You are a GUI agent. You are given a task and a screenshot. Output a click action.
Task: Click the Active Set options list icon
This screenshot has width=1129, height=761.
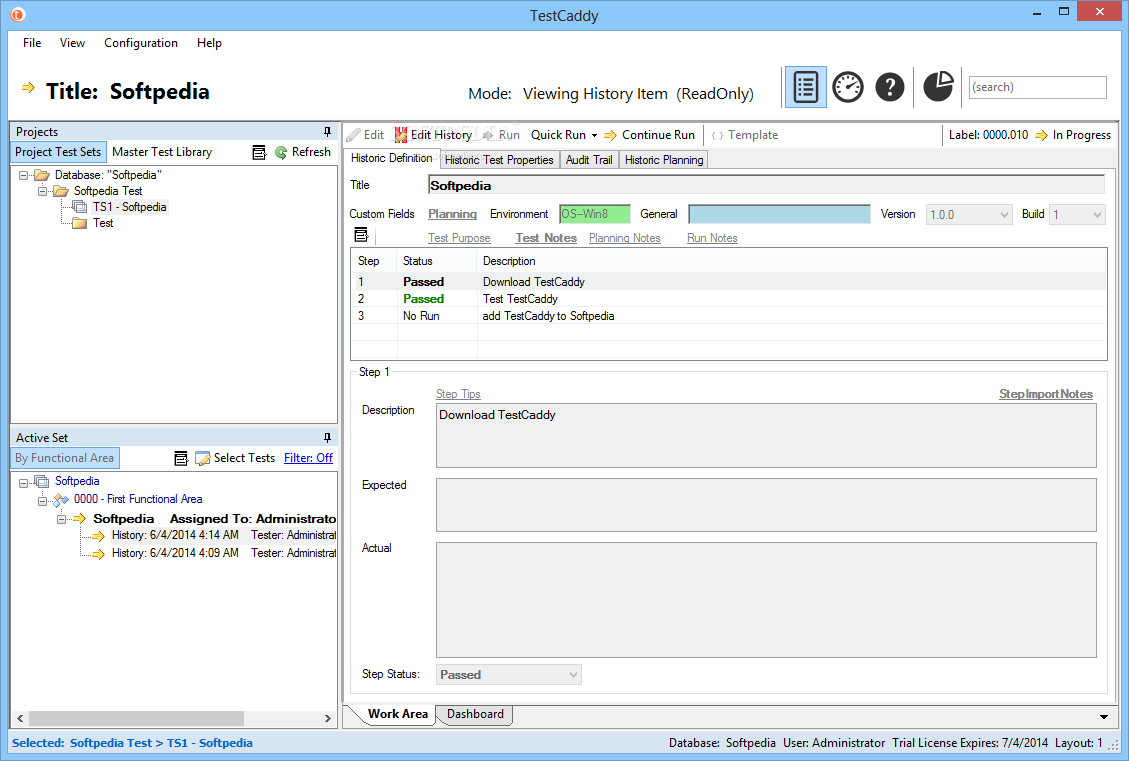(x=181, y=458)
